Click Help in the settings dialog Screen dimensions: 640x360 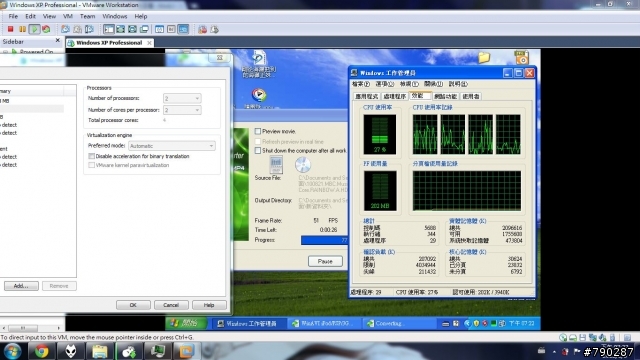(209, 305)
